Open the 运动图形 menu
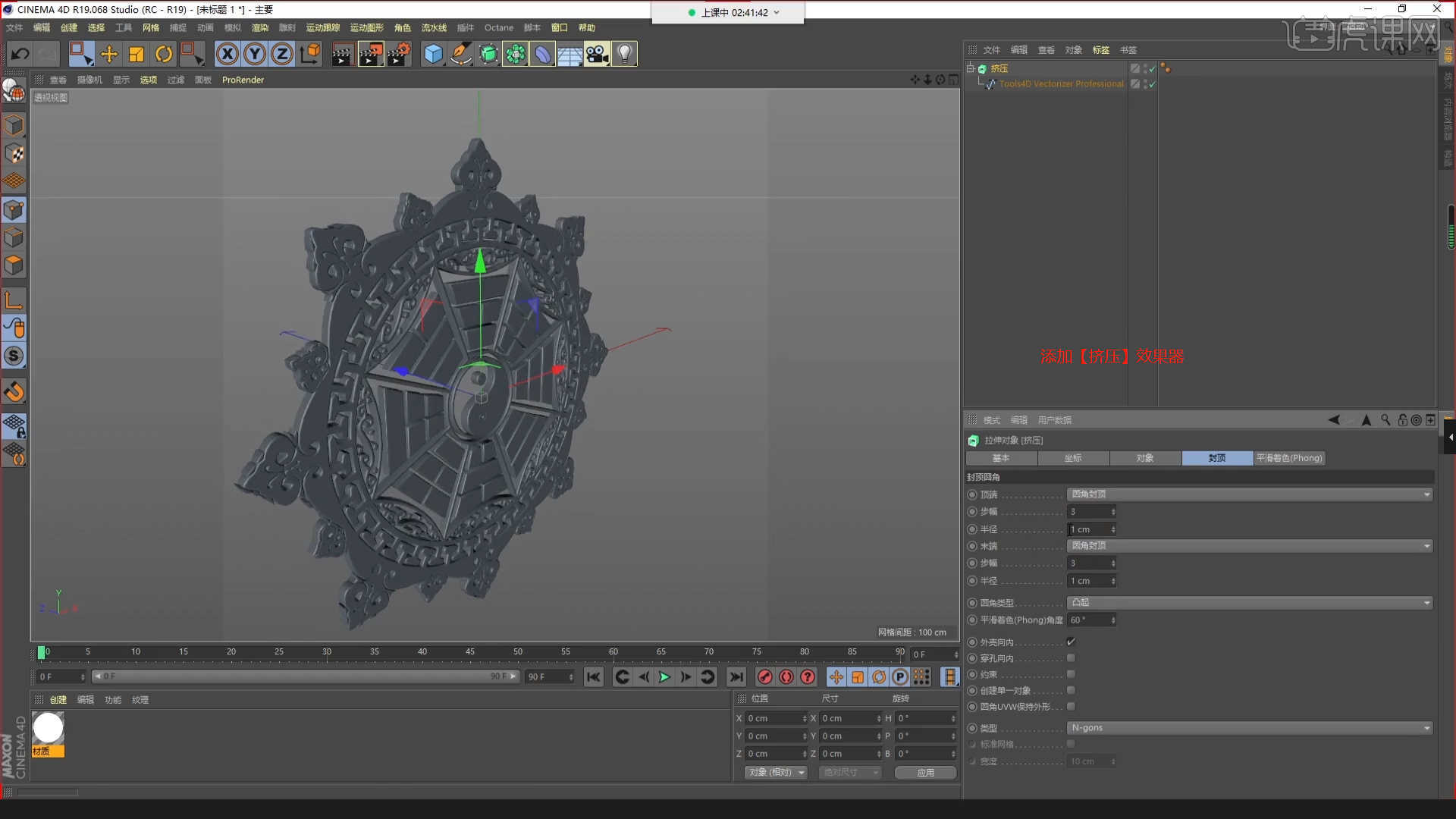 tap(366, 28)
